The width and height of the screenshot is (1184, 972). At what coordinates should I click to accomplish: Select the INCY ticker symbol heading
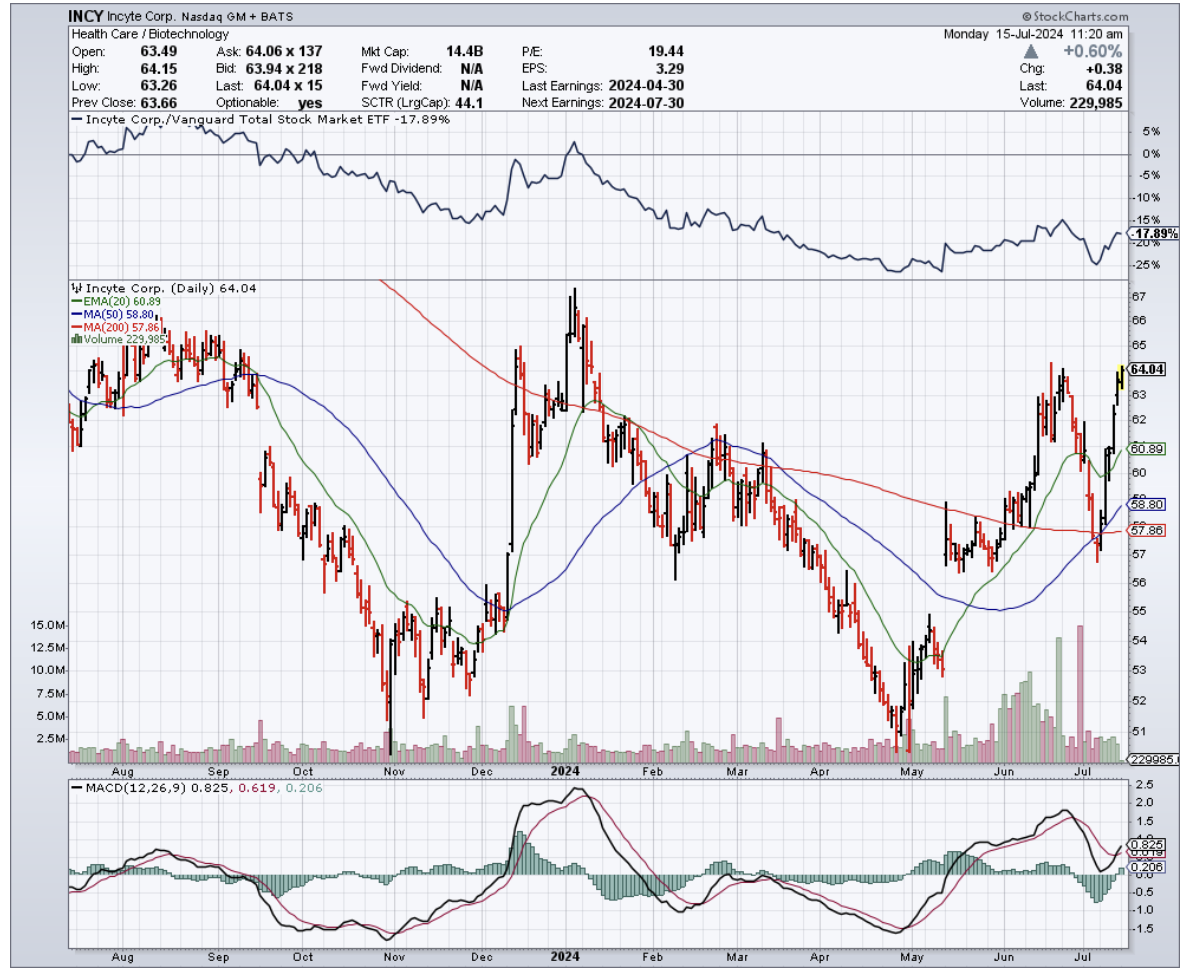[x=83, y=17]
